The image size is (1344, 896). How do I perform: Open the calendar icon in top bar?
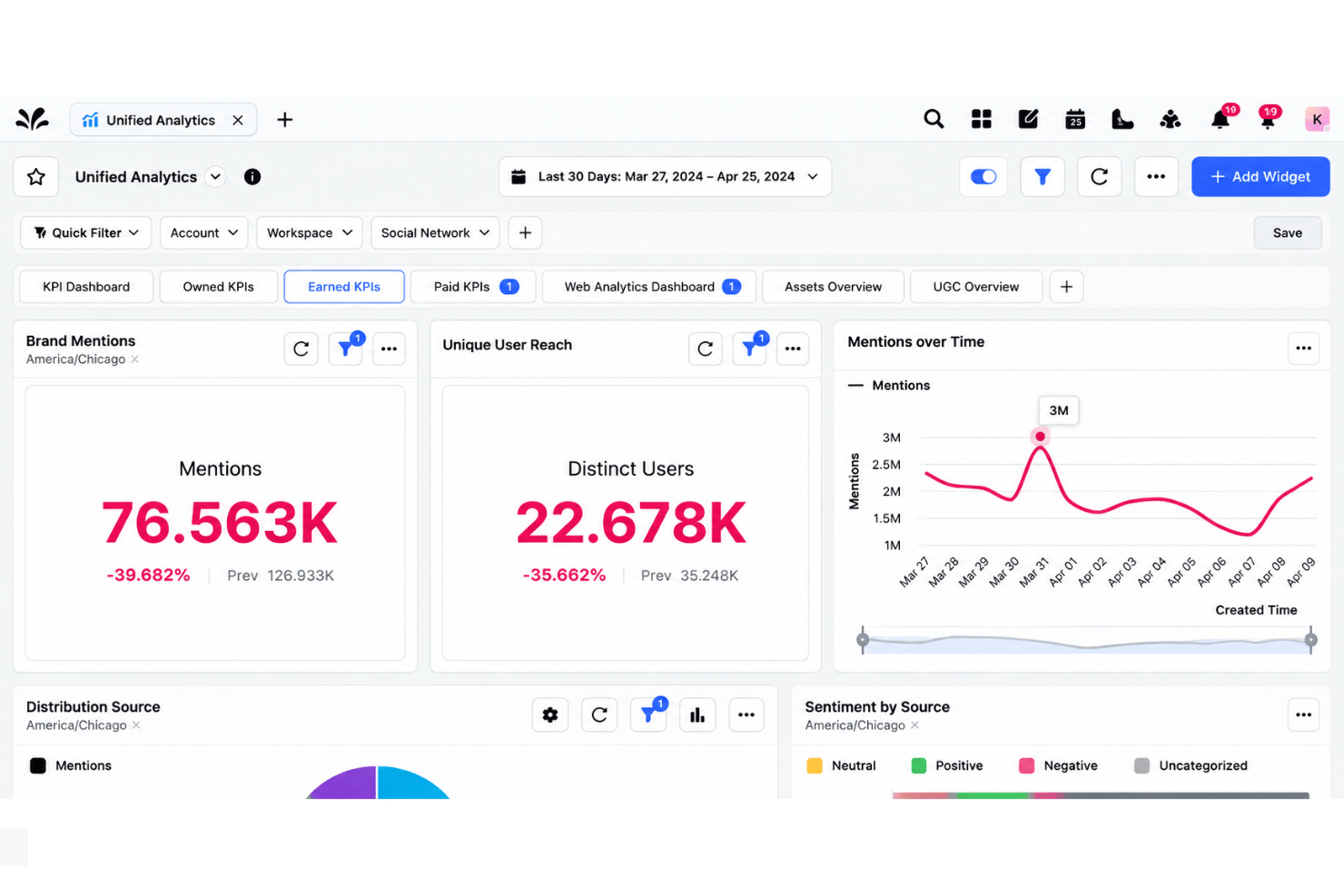tap(1075, 119)
